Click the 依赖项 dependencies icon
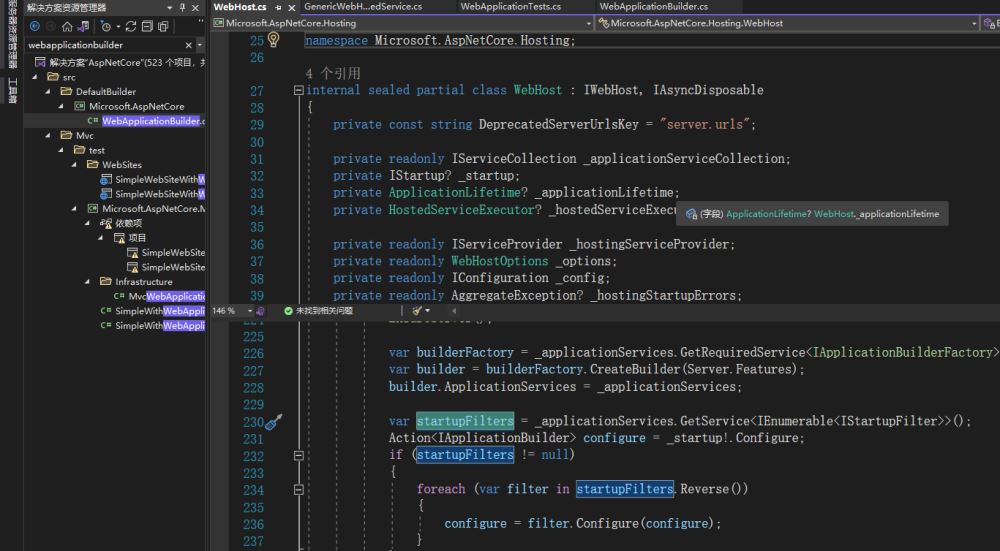Screen dimensions: 1000x551 [x=106, y=223]
